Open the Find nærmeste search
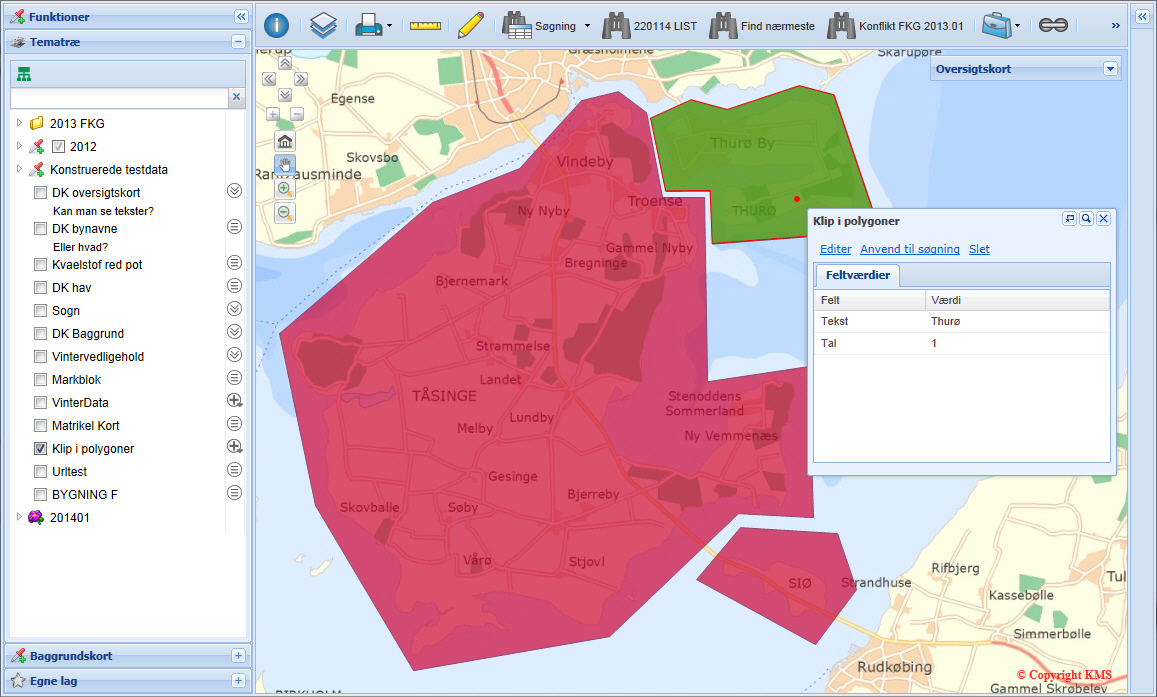The image size is (1157, 697). click(762, 26)
